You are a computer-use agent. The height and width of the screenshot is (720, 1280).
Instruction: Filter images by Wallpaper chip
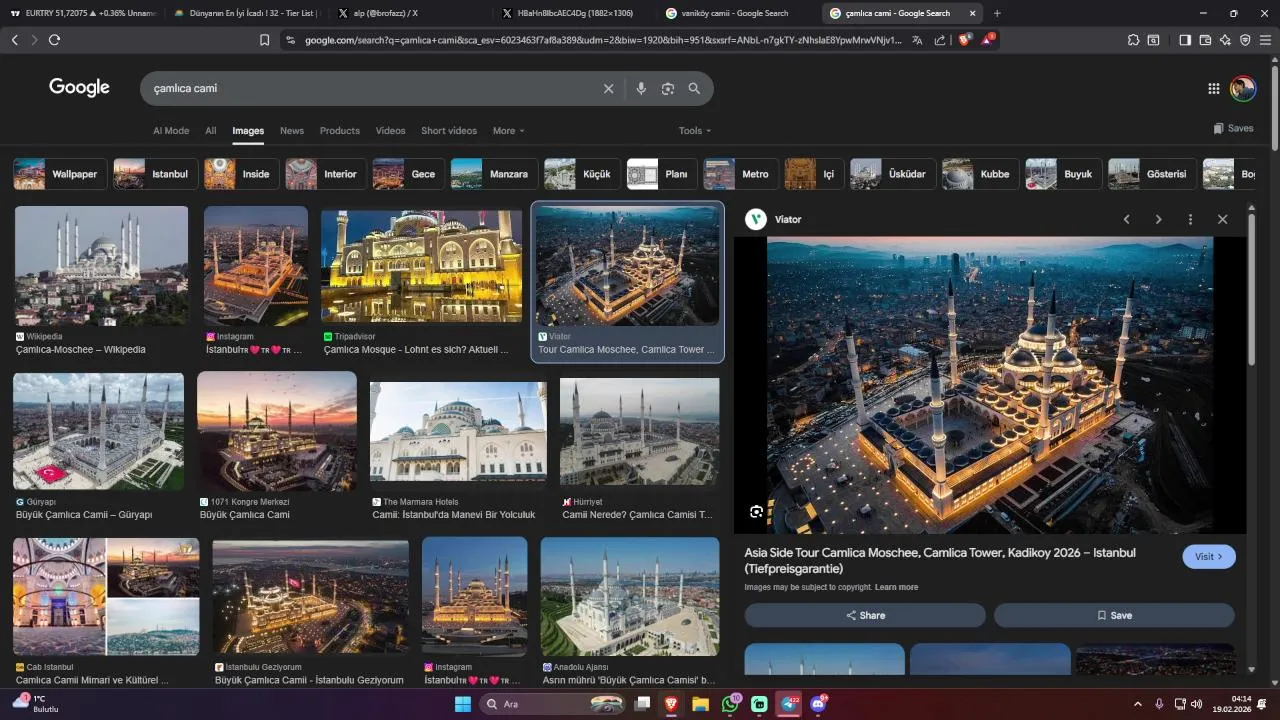tap(58, 174)
